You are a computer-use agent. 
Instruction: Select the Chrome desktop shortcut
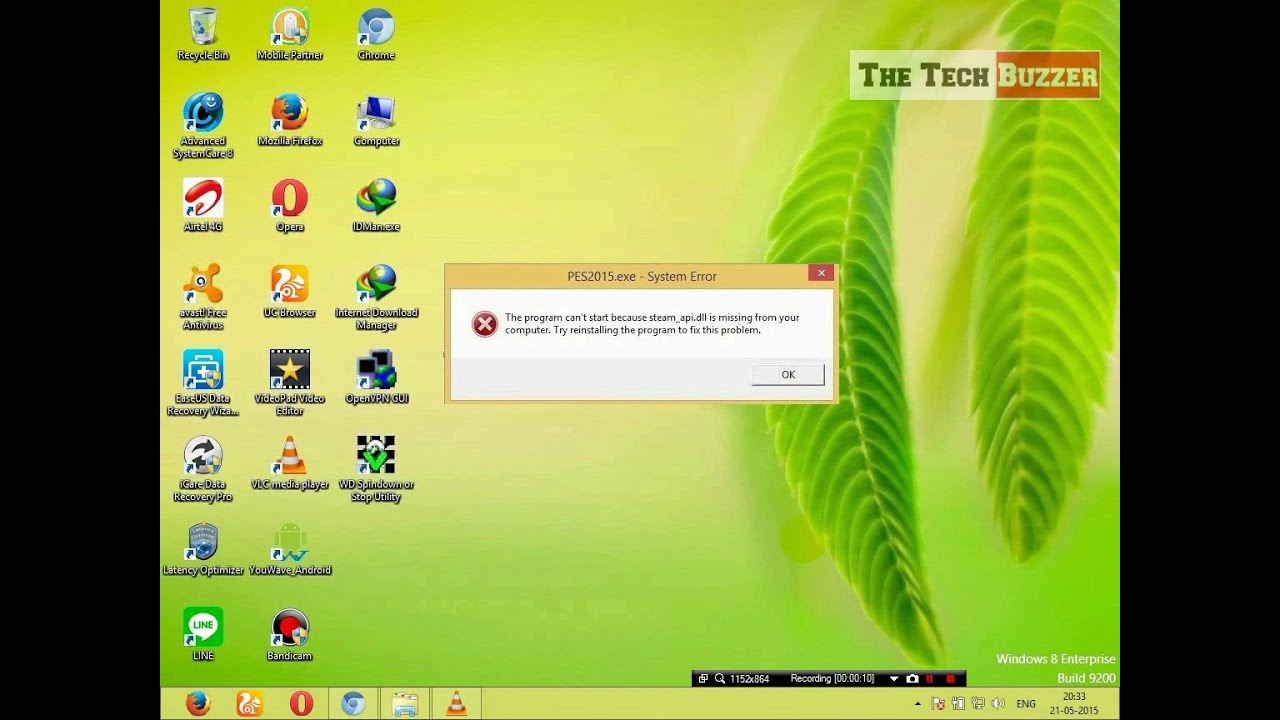click(376, 34)
